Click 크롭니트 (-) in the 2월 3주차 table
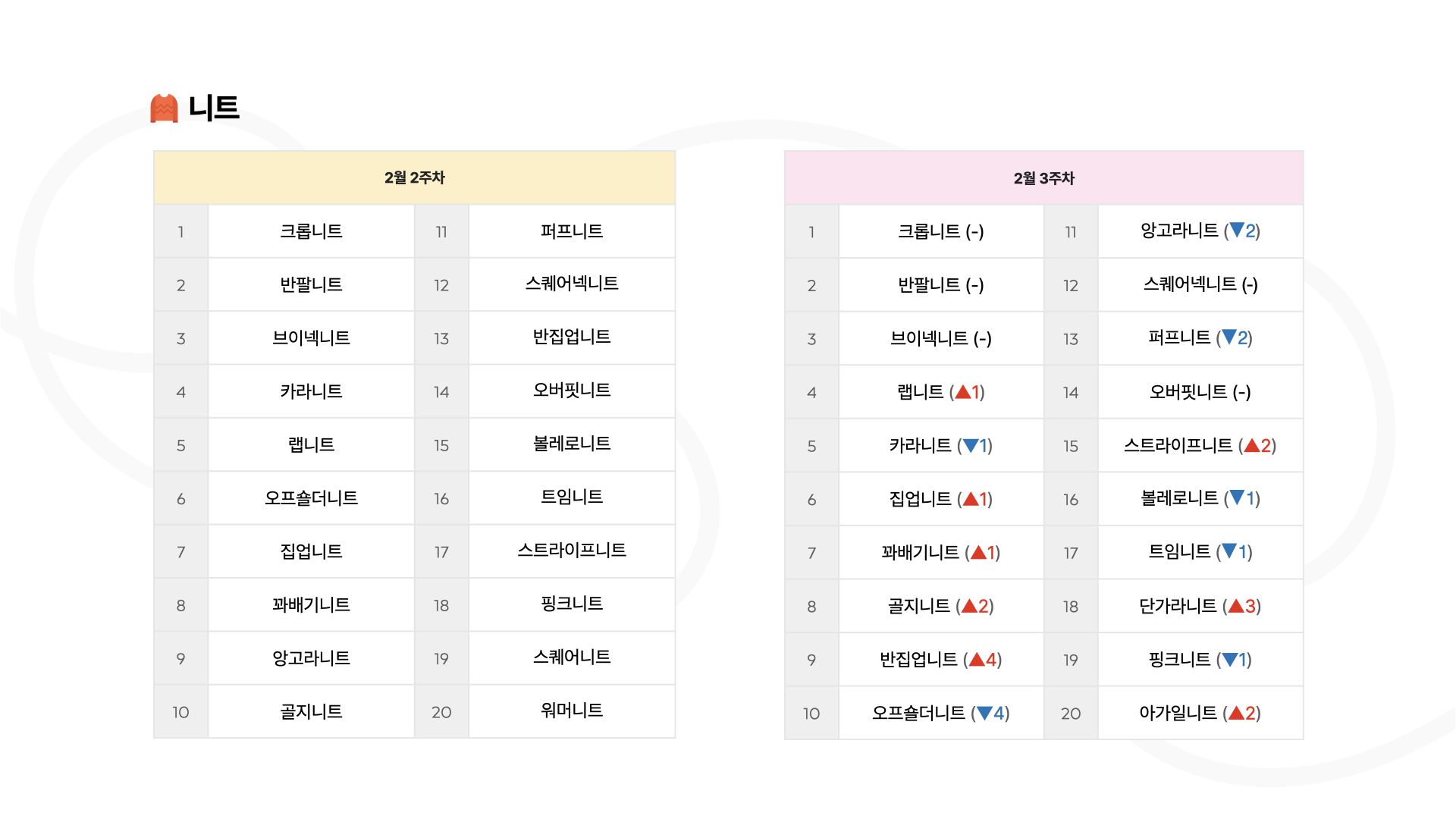Image resolution: width=1456 pixels, height=819 pixels. 941,231
